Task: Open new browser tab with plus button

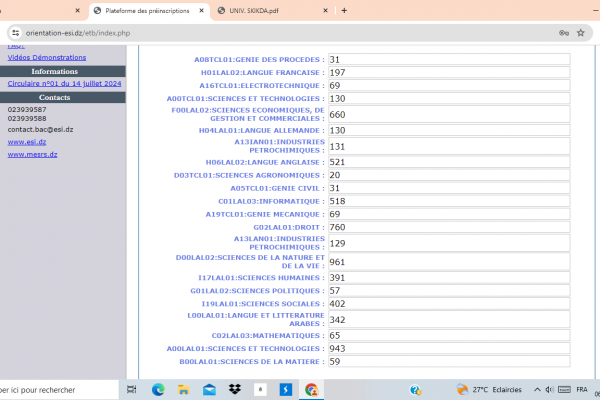Action: click(344, 11)
